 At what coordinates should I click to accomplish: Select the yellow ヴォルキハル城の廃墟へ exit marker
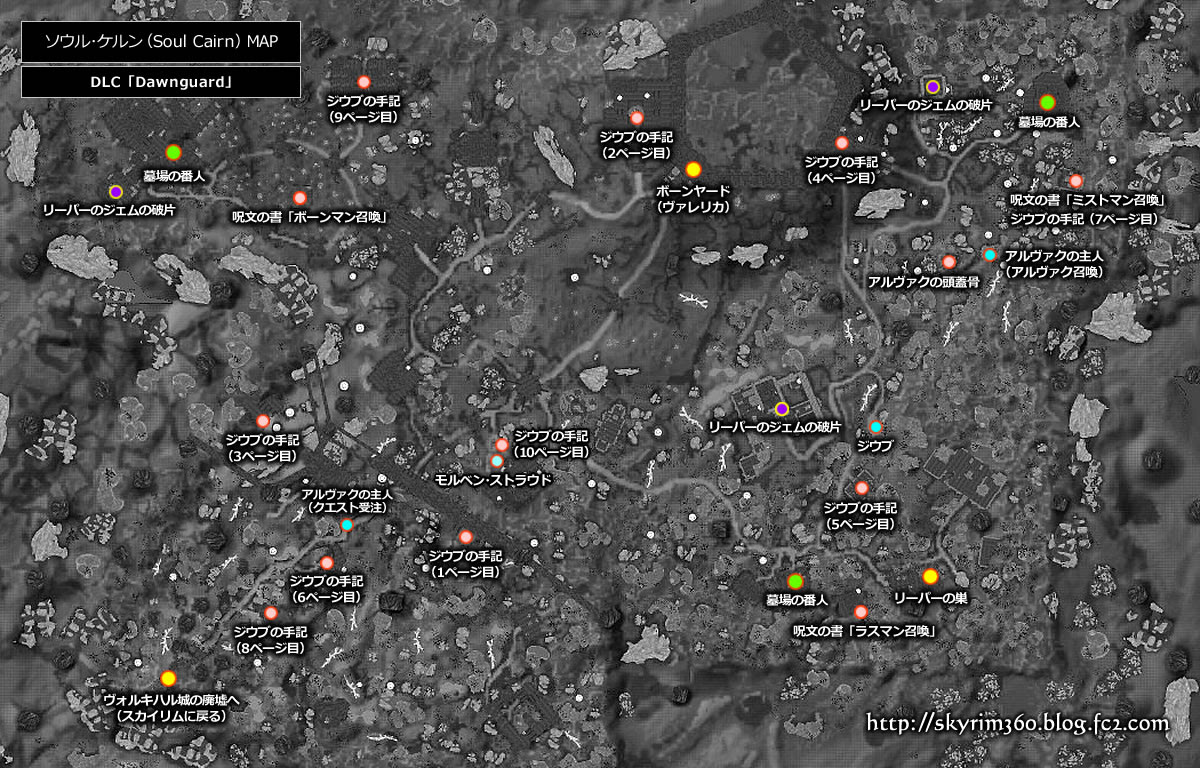(168, 678)
